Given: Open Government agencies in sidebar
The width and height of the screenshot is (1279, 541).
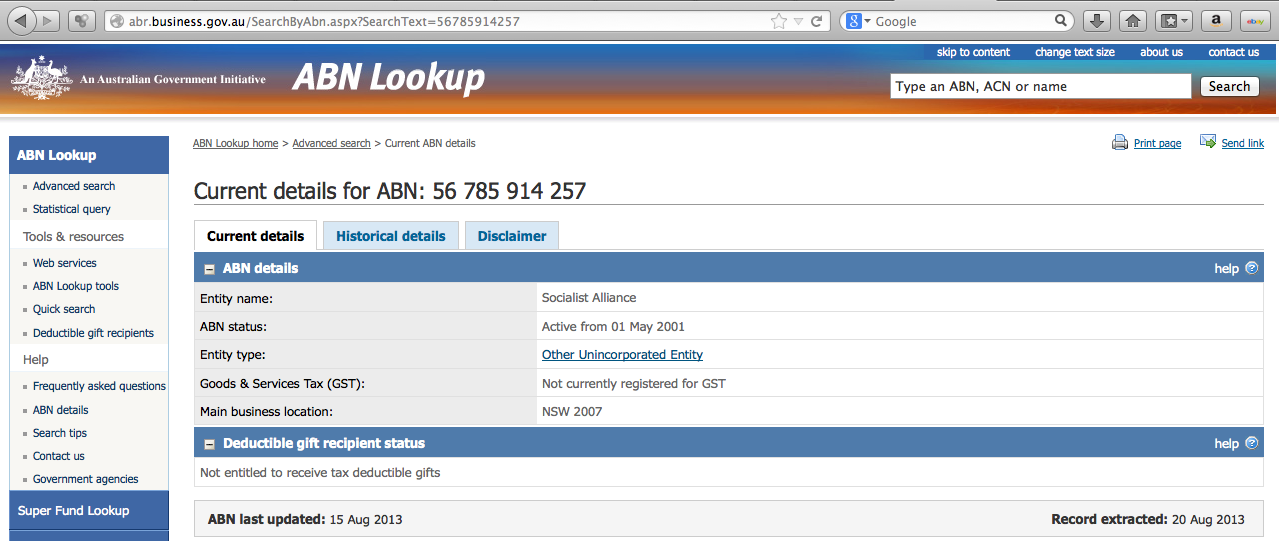Looking at the screenshot, I should (x=85, y=479).
